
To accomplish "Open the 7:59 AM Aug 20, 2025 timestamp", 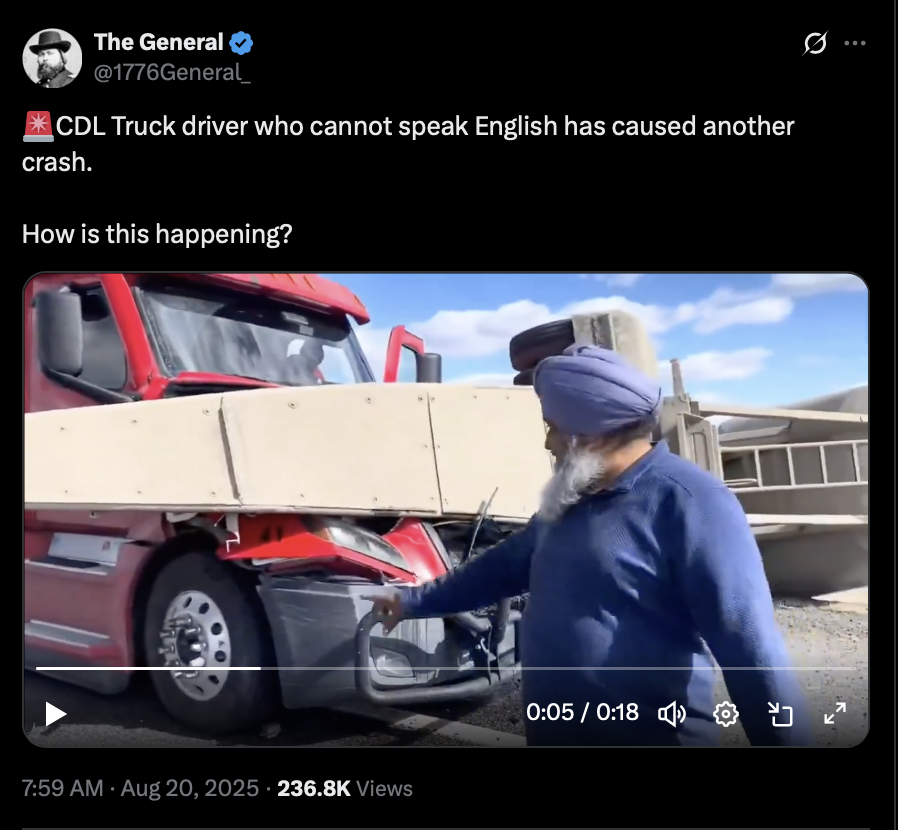I will coord(140,788).
